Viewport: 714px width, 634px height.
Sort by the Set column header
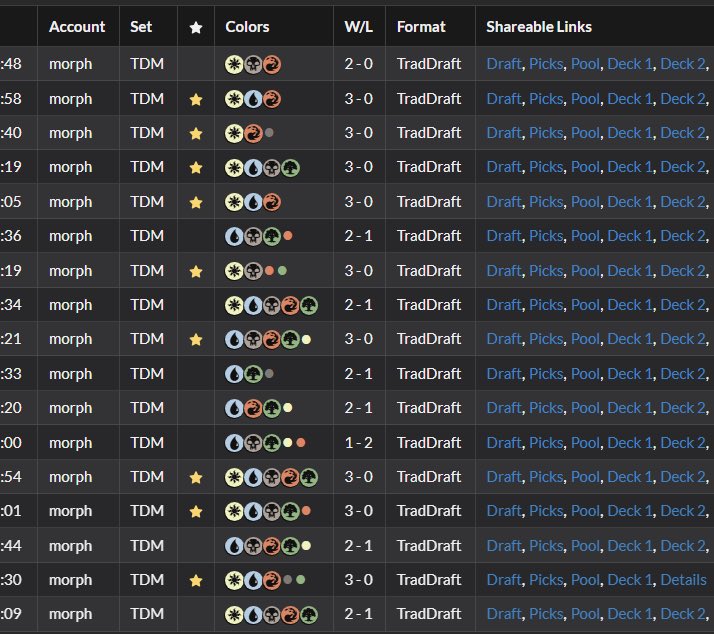click(x=141, y=27)
